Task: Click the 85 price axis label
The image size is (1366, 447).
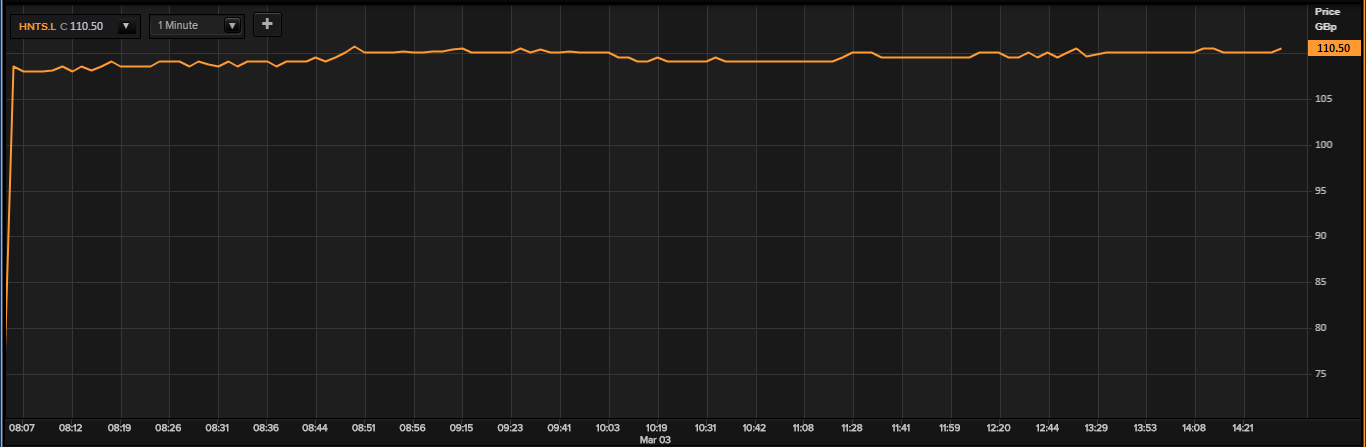Action: [x=1320, y=282]
